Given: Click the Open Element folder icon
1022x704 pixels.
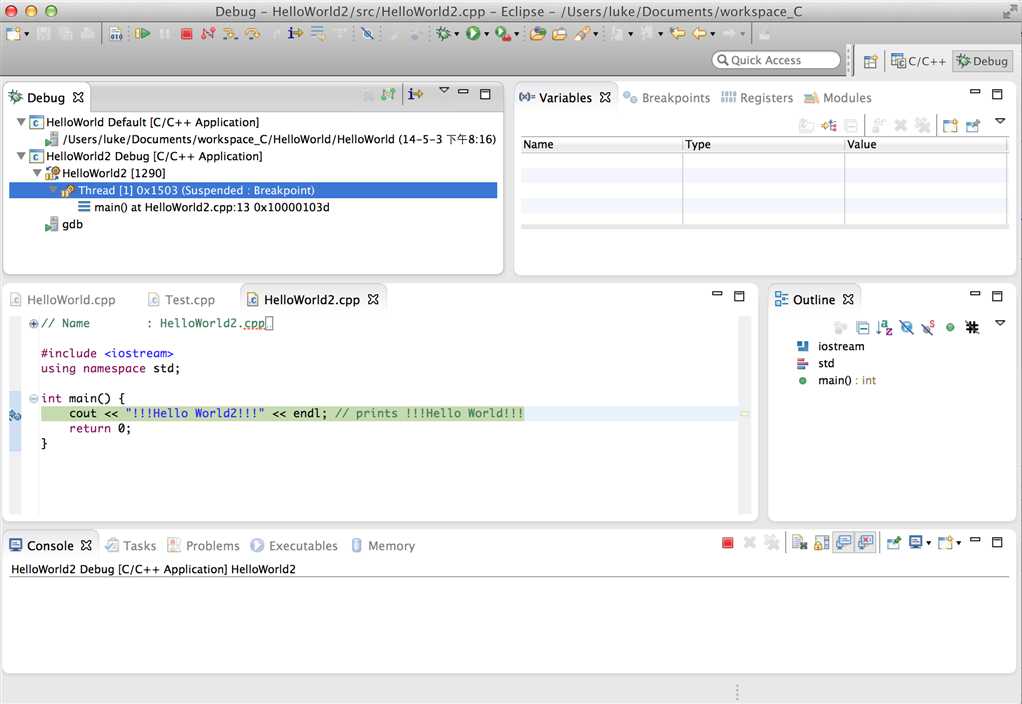Looking at the screenshot, I should (537, 33).
